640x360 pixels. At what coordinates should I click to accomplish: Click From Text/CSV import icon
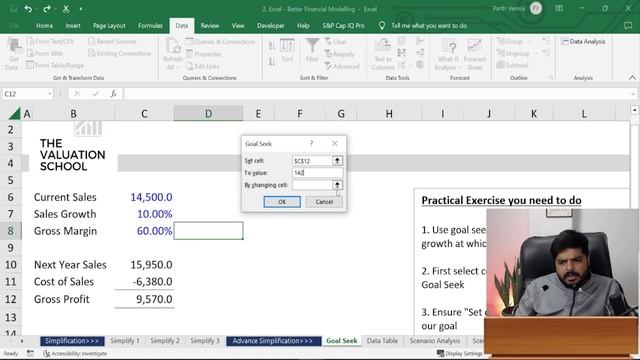tap(51, 41)
